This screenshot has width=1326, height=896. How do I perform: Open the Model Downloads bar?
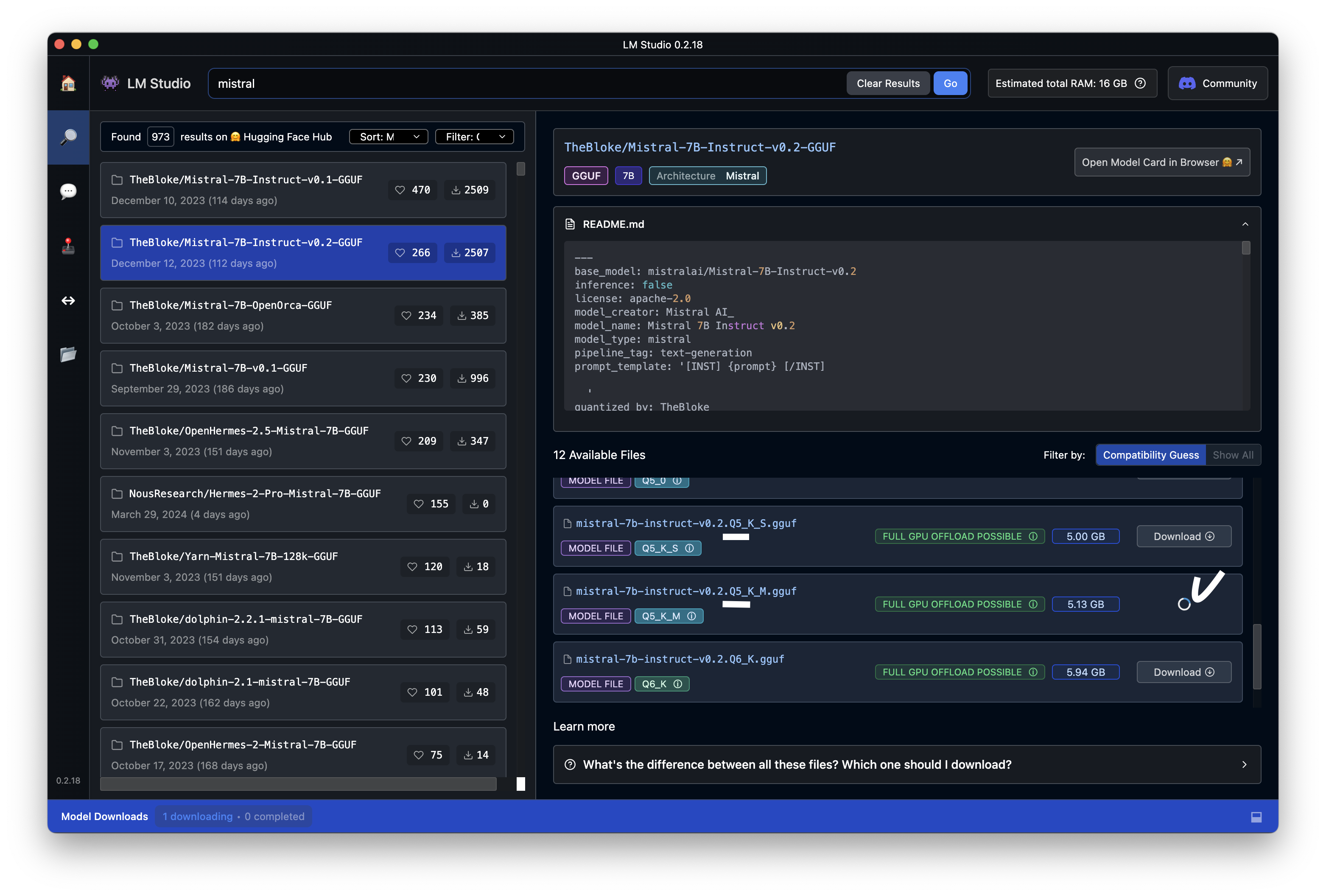[x=104, y=816]
